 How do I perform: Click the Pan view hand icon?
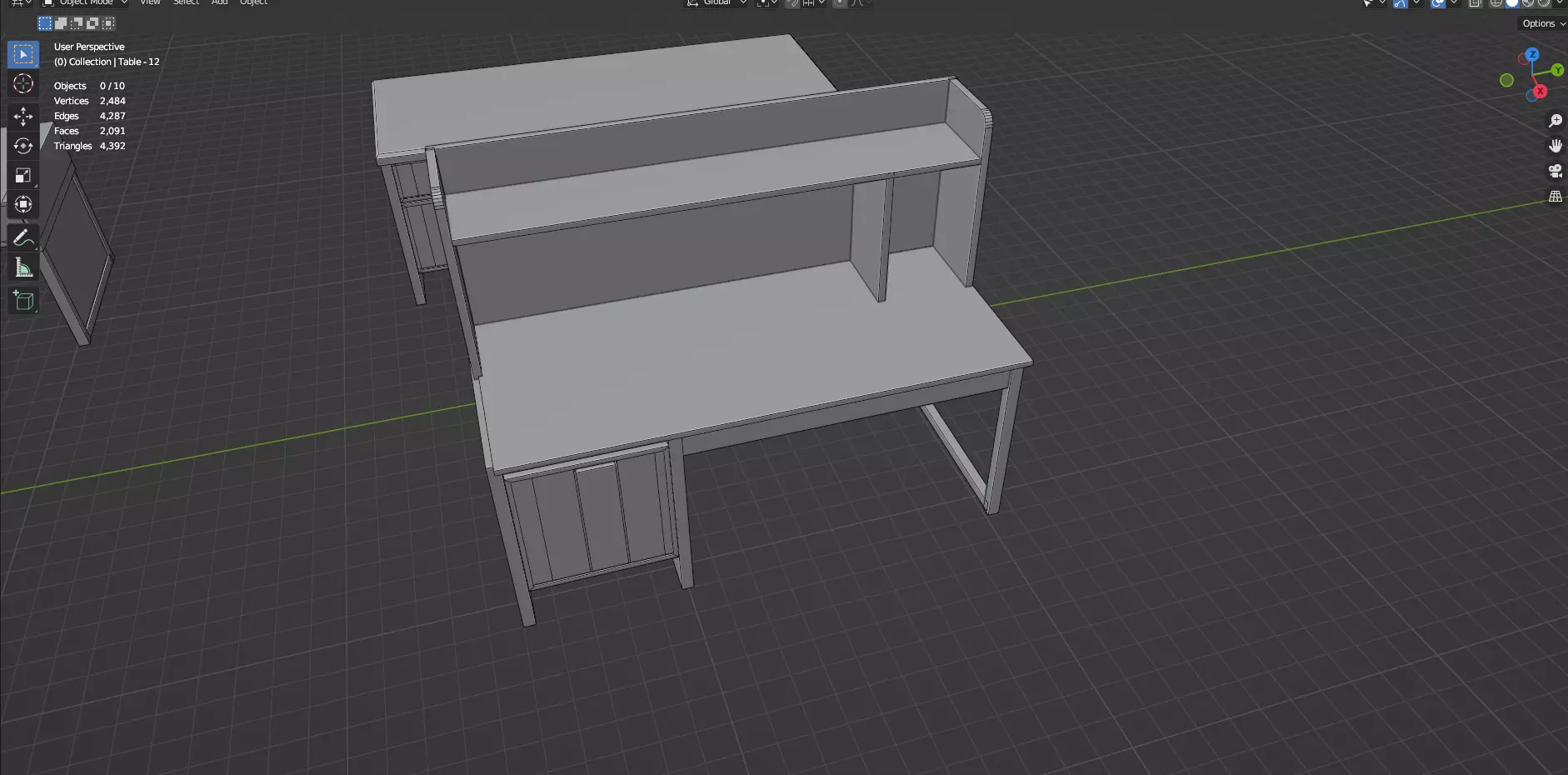tap(1555, 146)
